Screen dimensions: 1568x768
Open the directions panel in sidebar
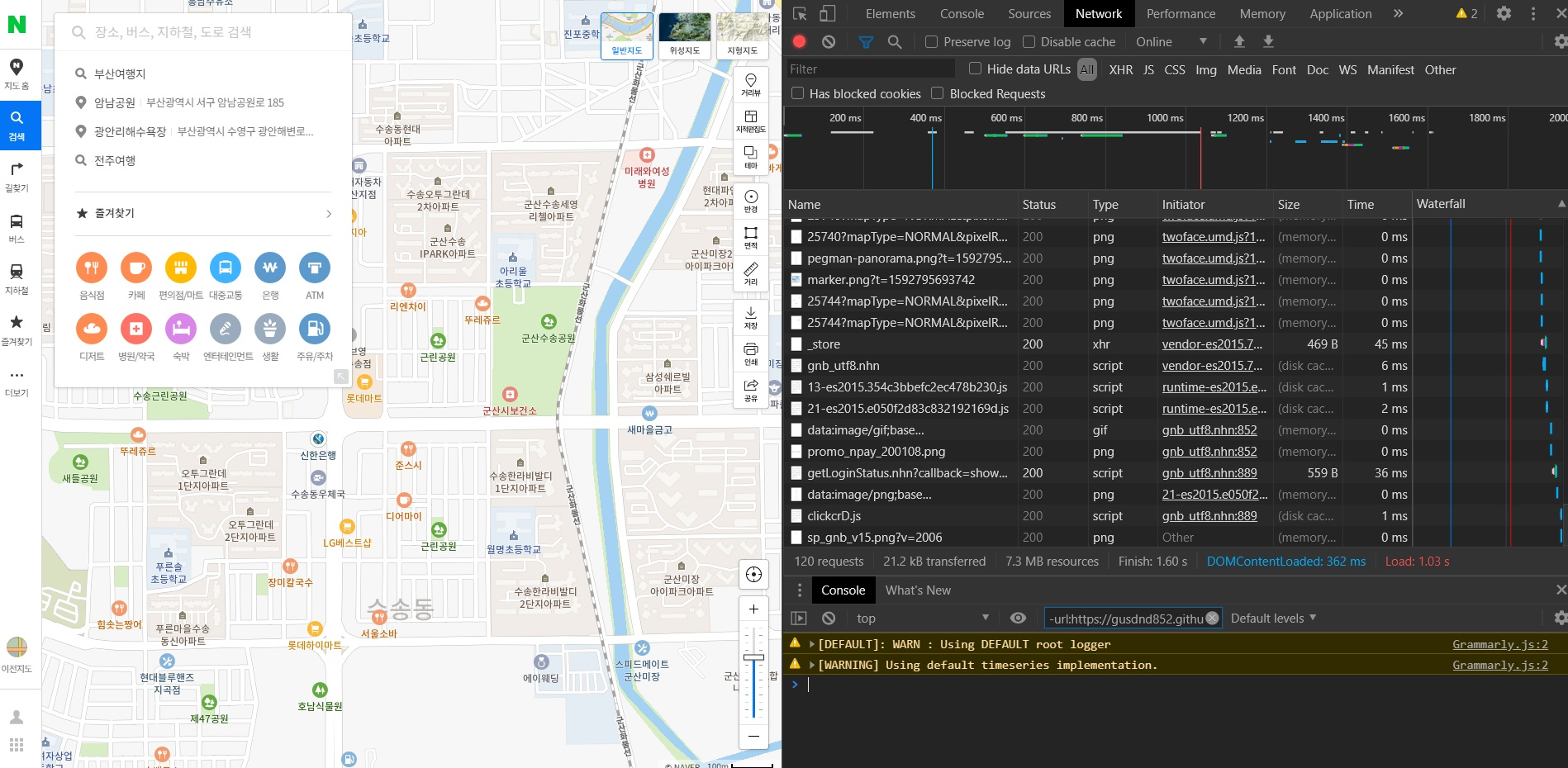click(x=17, y=175)
